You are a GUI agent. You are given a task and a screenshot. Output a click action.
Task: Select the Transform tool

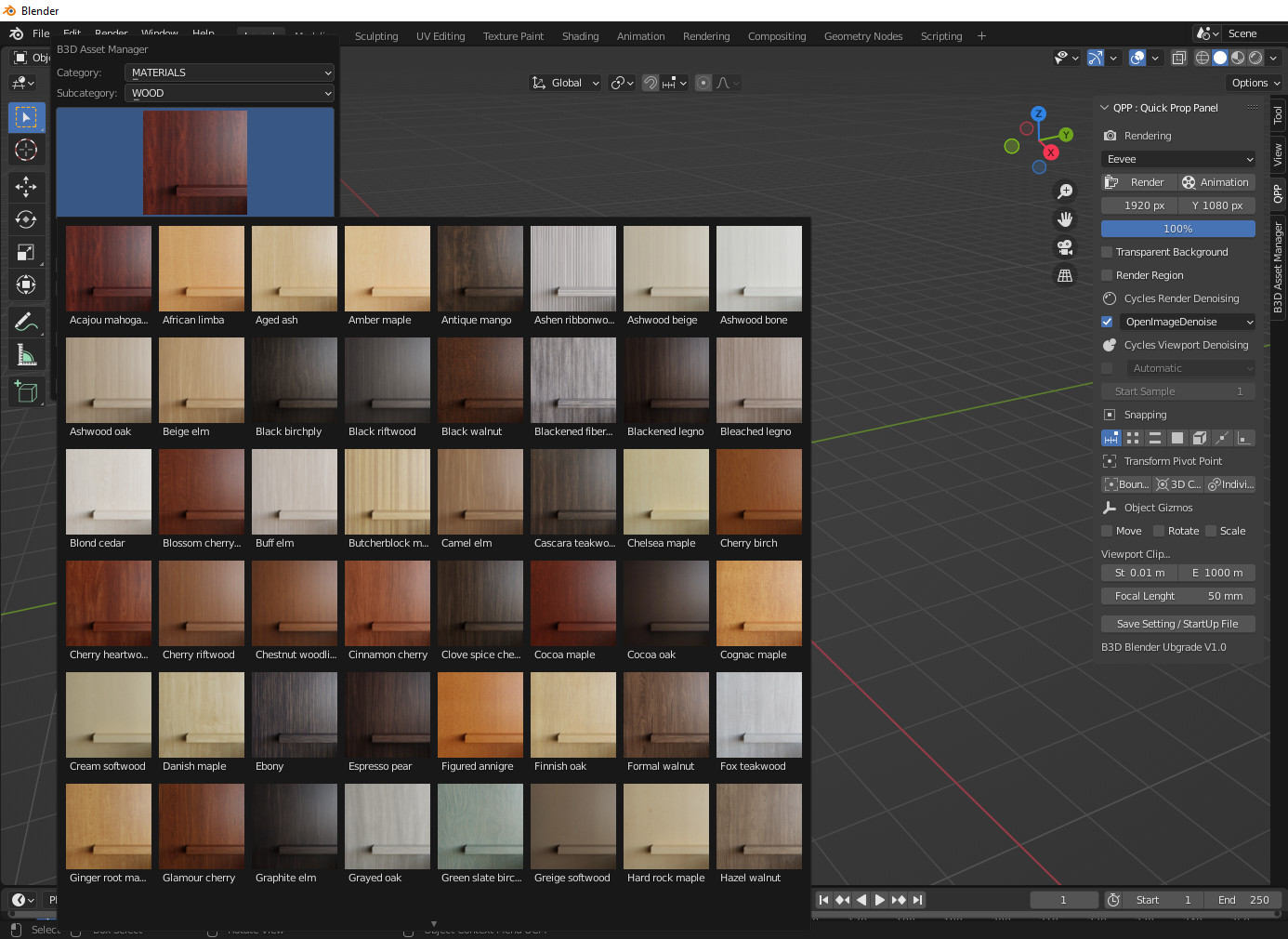click(x=26, y=284)
